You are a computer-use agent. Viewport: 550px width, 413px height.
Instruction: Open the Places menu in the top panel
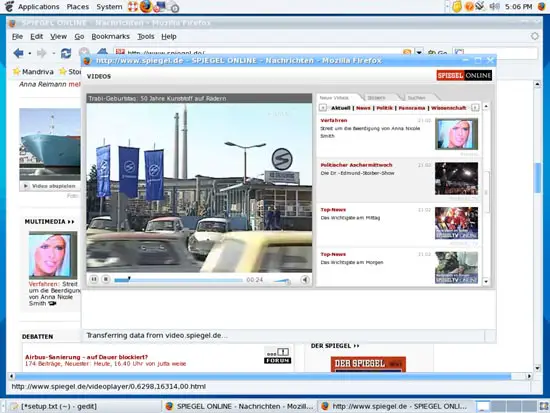pyautogui.click(x=78, y=7)
